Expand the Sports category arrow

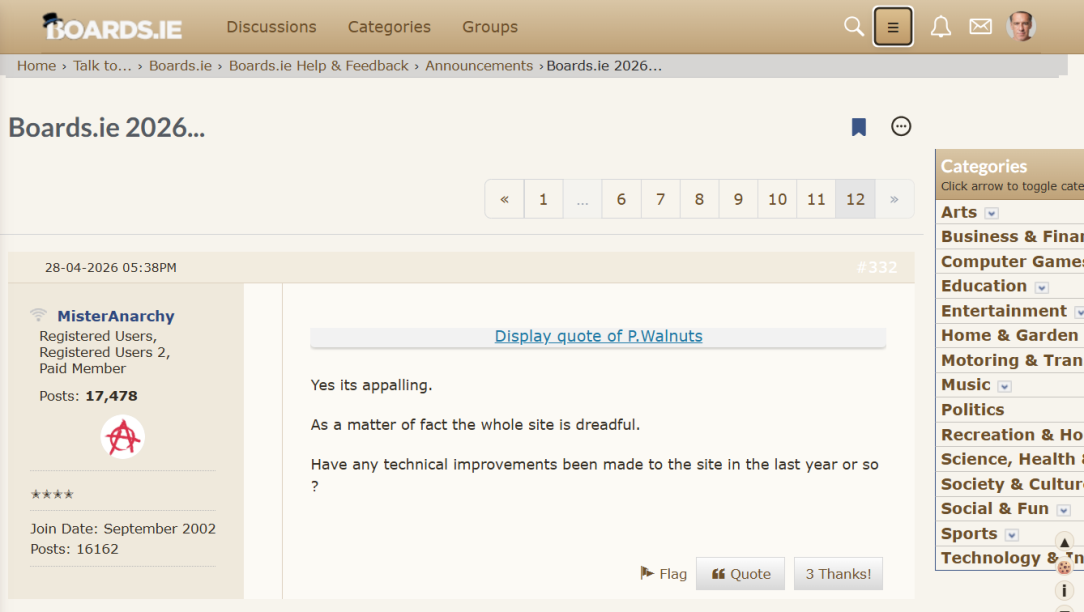tap(1011, 535)
